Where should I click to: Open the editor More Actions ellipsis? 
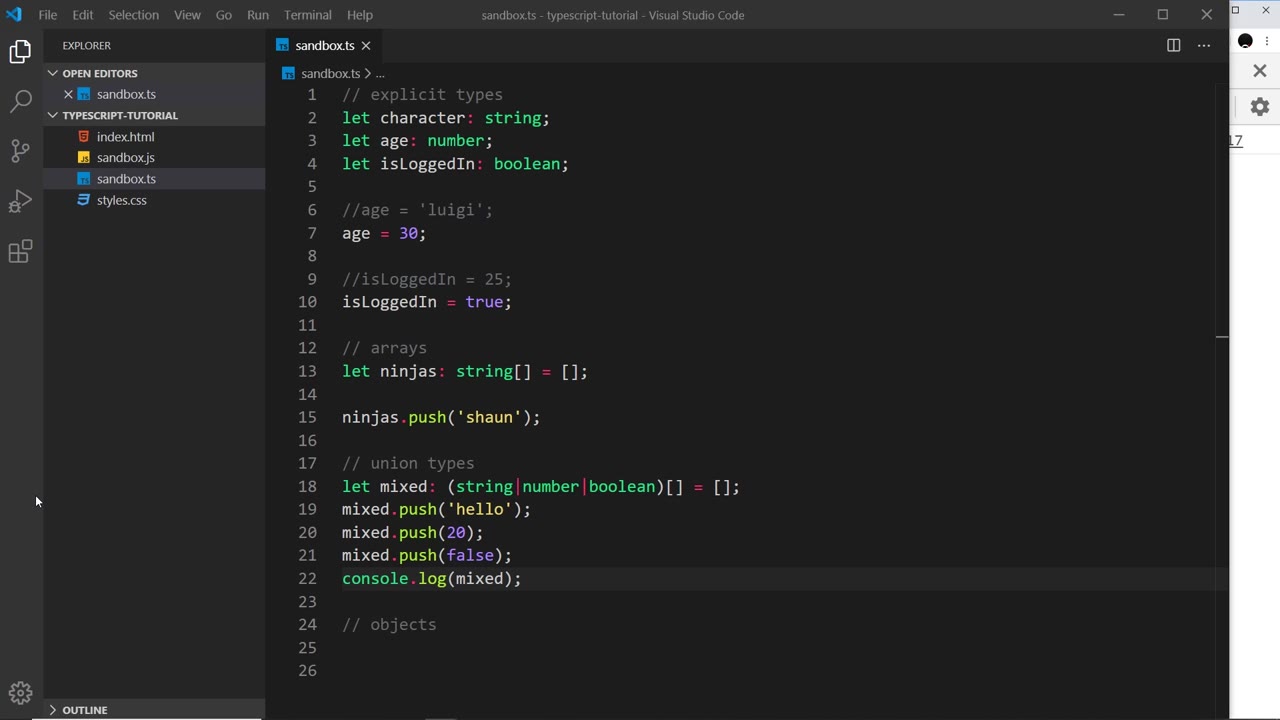tap(1204, 45)
